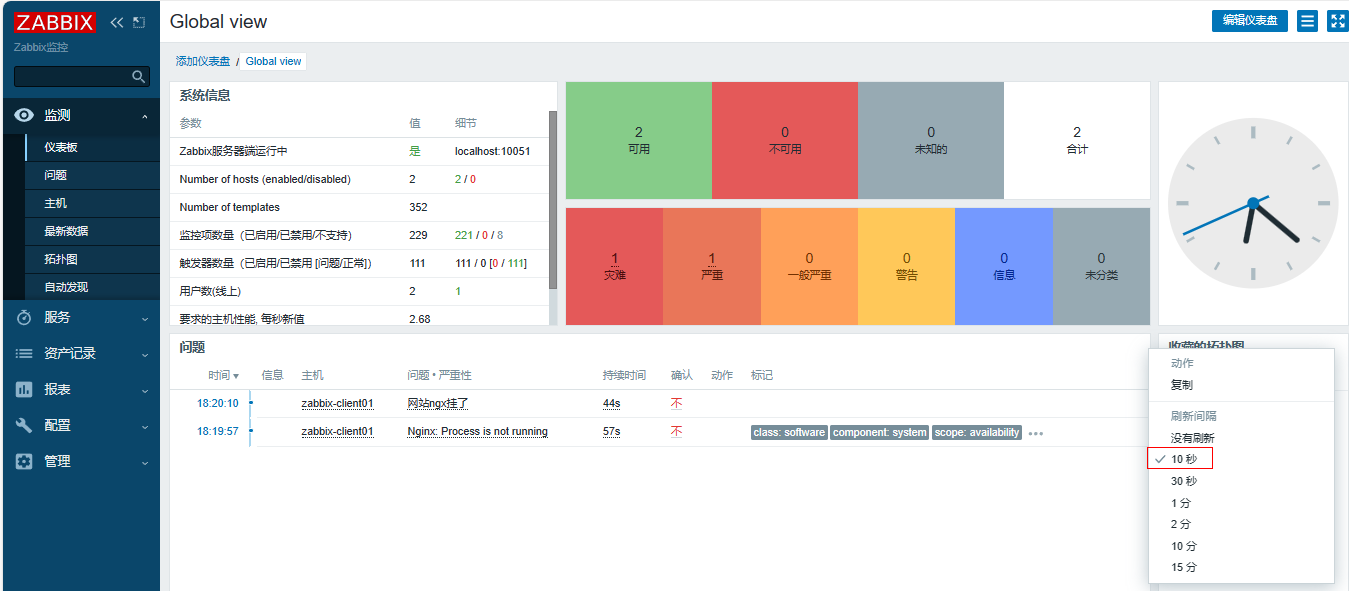1349x591 pixels.
Task: Open the 添加仪表盘 breadcrumb link
Action: point(203,61)
